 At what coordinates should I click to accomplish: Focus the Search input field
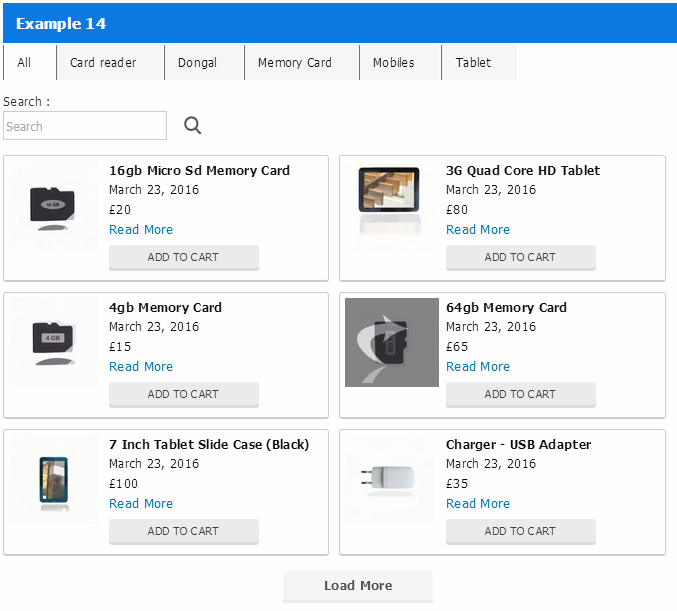(85, 126)
